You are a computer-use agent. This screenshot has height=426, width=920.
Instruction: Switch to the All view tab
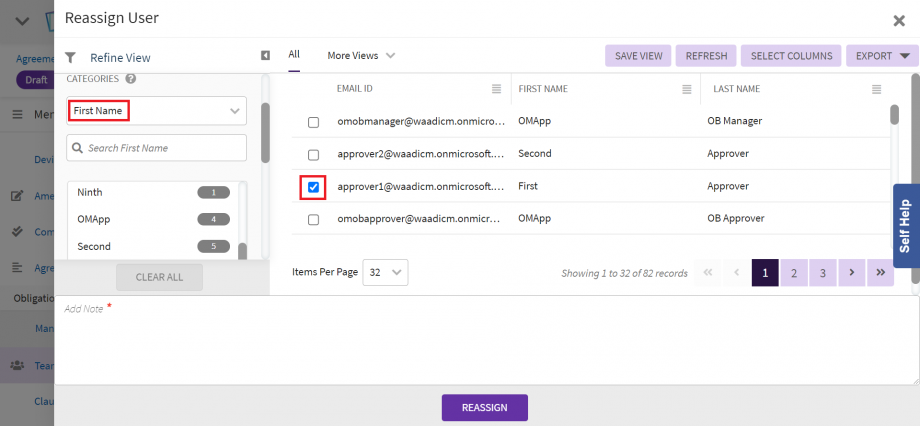coord(294,54)
